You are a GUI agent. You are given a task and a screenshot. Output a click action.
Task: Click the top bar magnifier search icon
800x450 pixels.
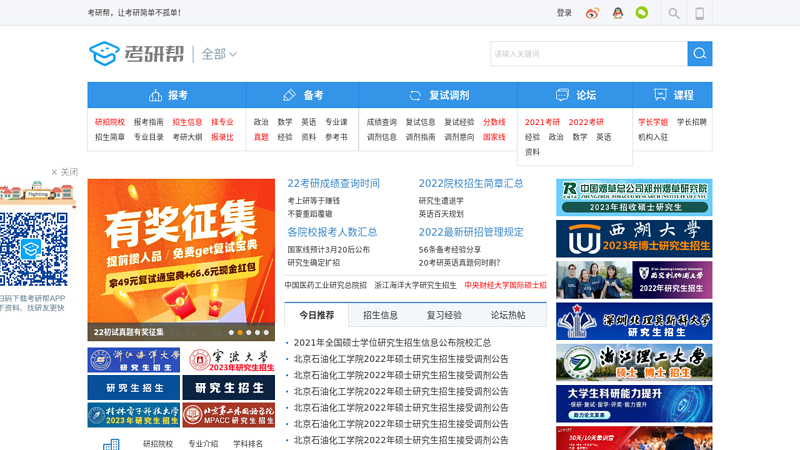point(674,13)
